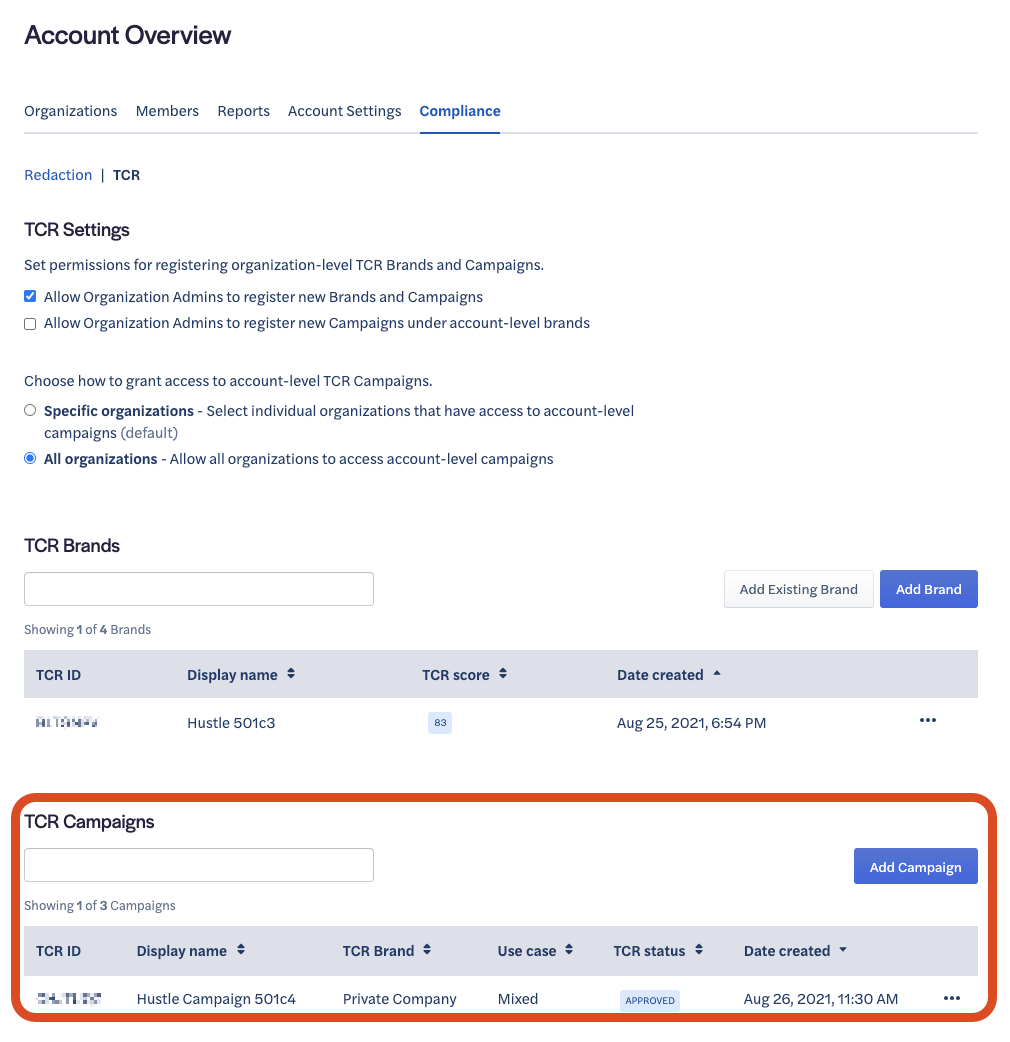The image size is (1010, 1042).
Task: Sort campaigns by TCR Brand
Action: (x=427, y=950)
